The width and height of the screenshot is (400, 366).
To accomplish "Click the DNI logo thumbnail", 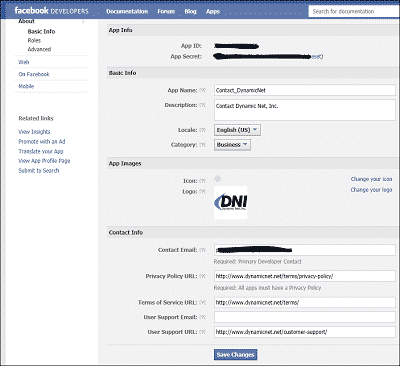I will pyautogui.click(x=230, y=202).
